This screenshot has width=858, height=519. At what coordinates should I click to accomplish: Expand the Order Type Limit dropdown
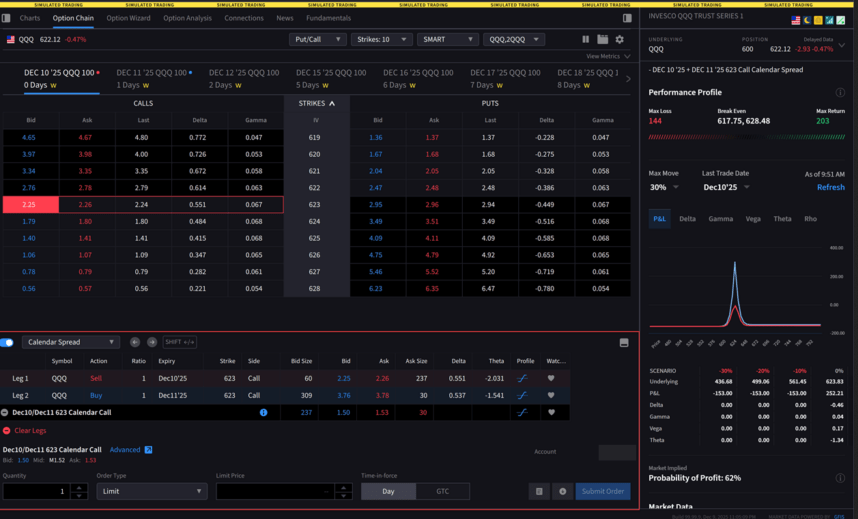pos(151,491)
